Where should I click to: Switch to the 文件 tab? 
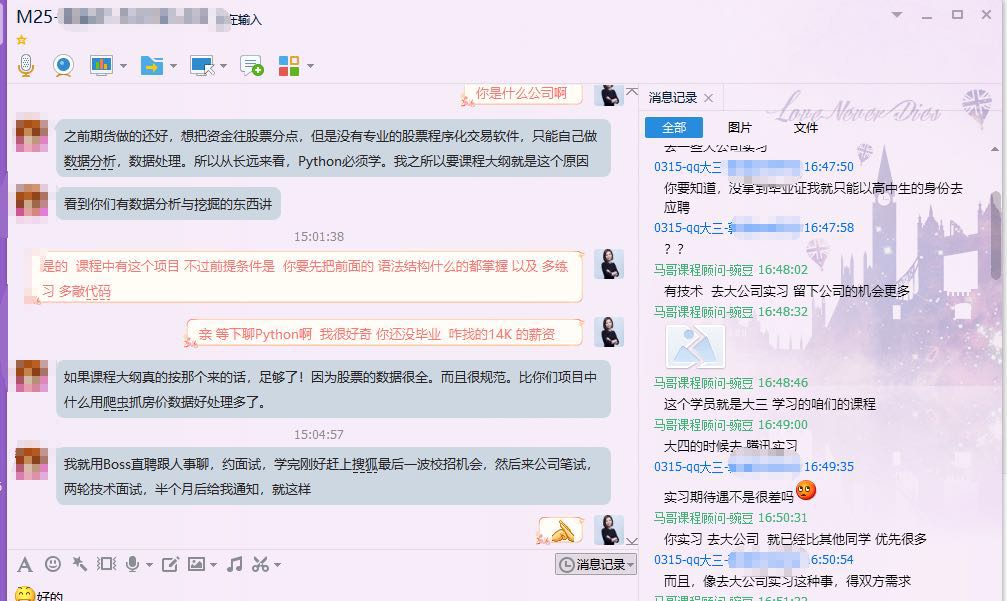806,127
